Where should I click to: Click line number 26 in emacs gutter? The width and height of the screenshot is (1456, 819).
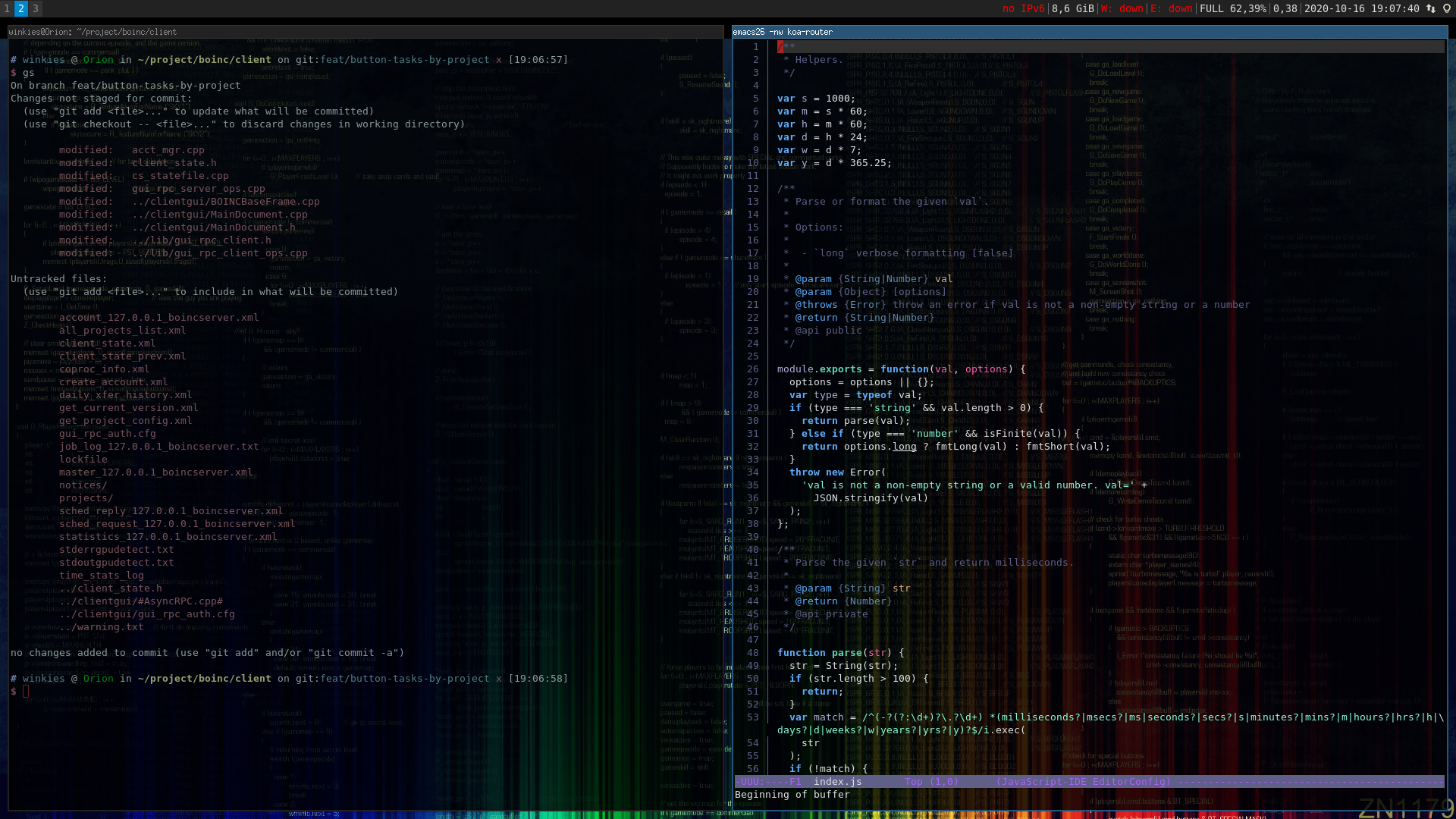pyautogui.click(x=753, y=369)
